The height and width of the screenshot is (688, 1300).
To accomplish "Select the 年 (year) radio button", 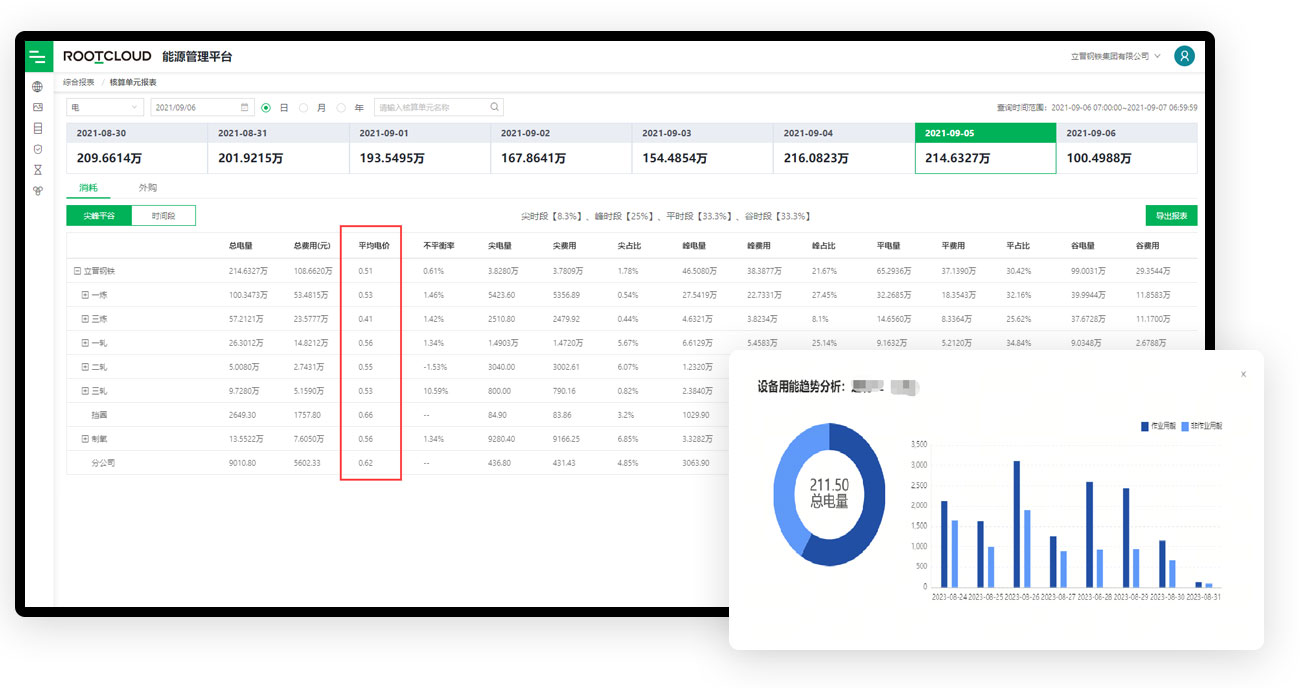I will (341, 107).
